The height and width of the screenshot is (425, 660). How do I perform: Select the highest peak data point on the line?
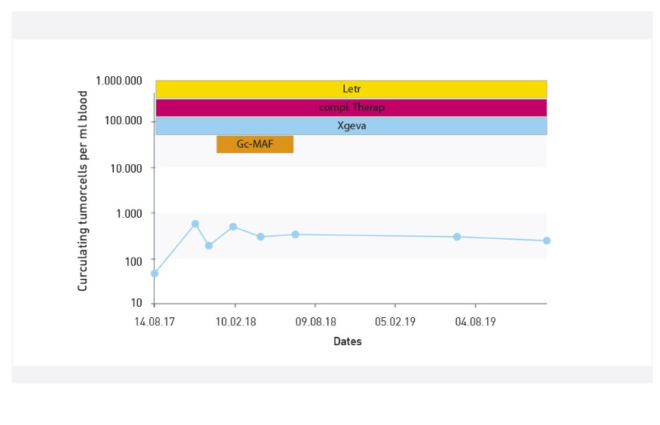coord(195,224)
